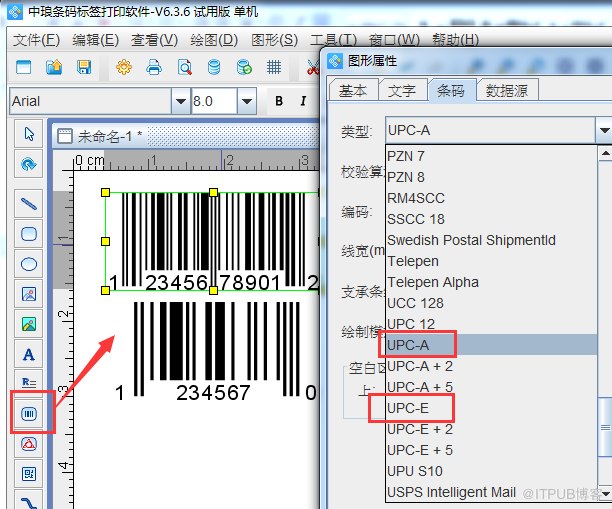This screenshot has height=509, width=612.
Task: Click the text tool letter A
Action: (x=29, y=354)
